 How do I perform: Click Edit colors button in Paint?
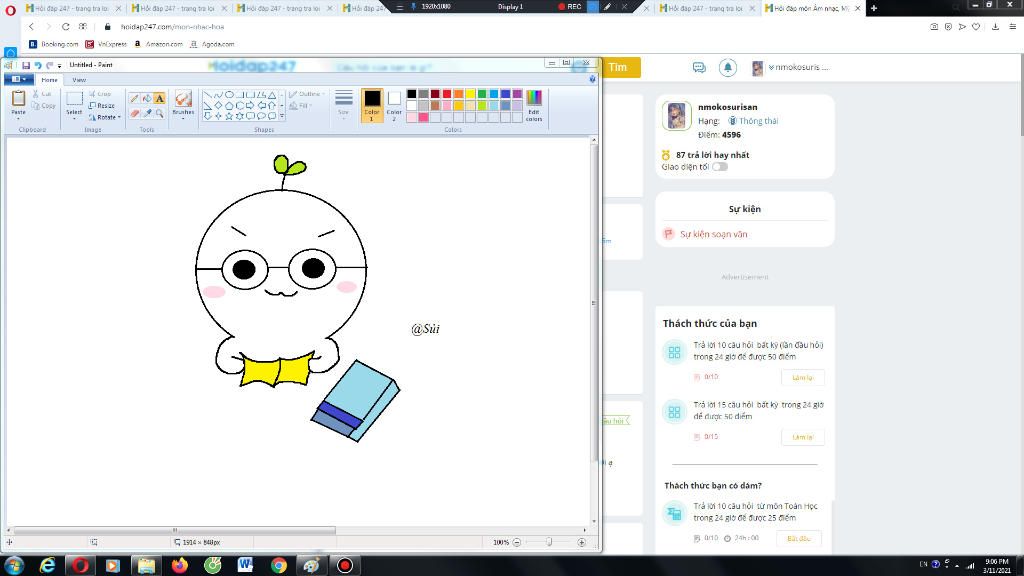click(534, 105)
